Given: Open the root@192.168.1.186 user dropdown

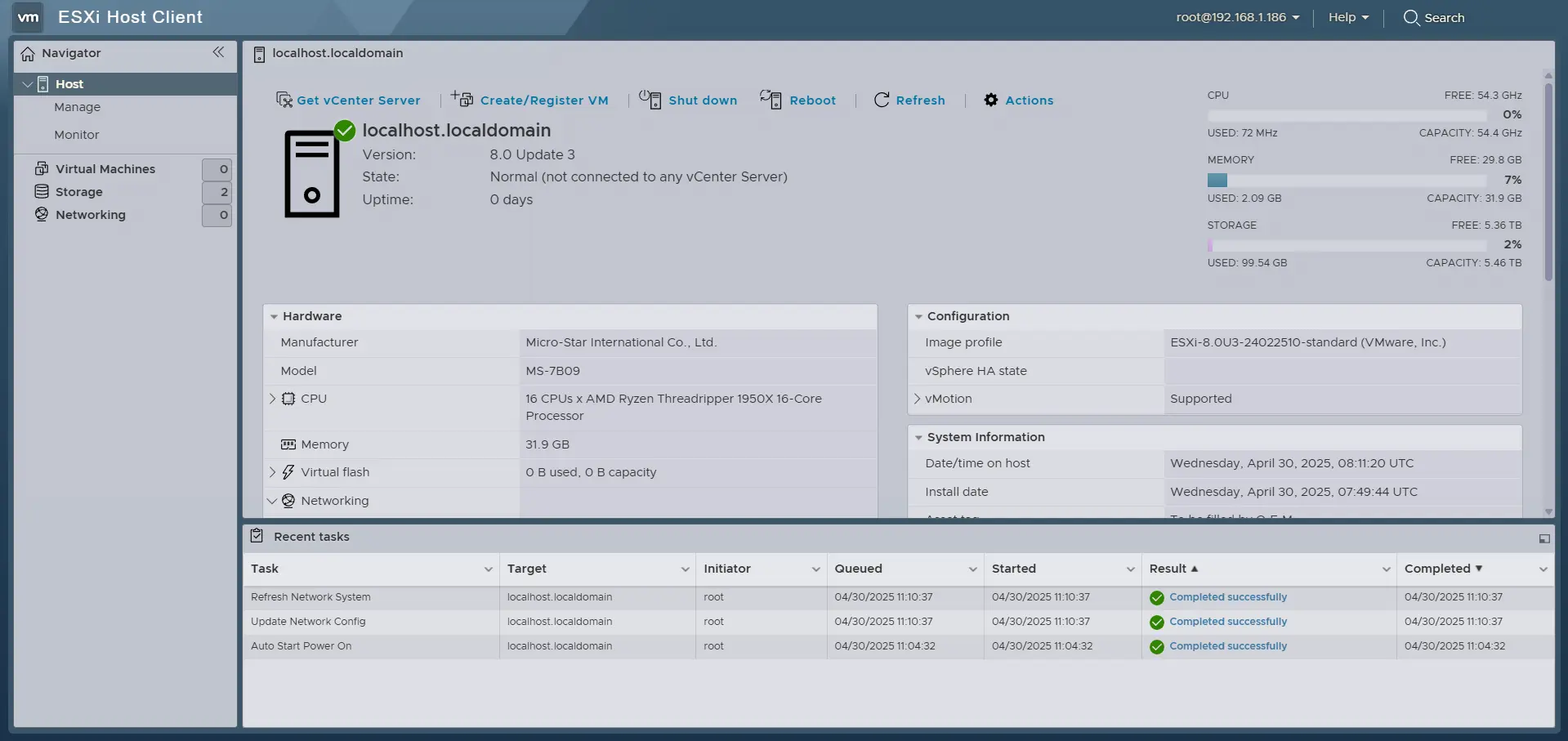Looking at the screenshot, I should pos(1237,17).
